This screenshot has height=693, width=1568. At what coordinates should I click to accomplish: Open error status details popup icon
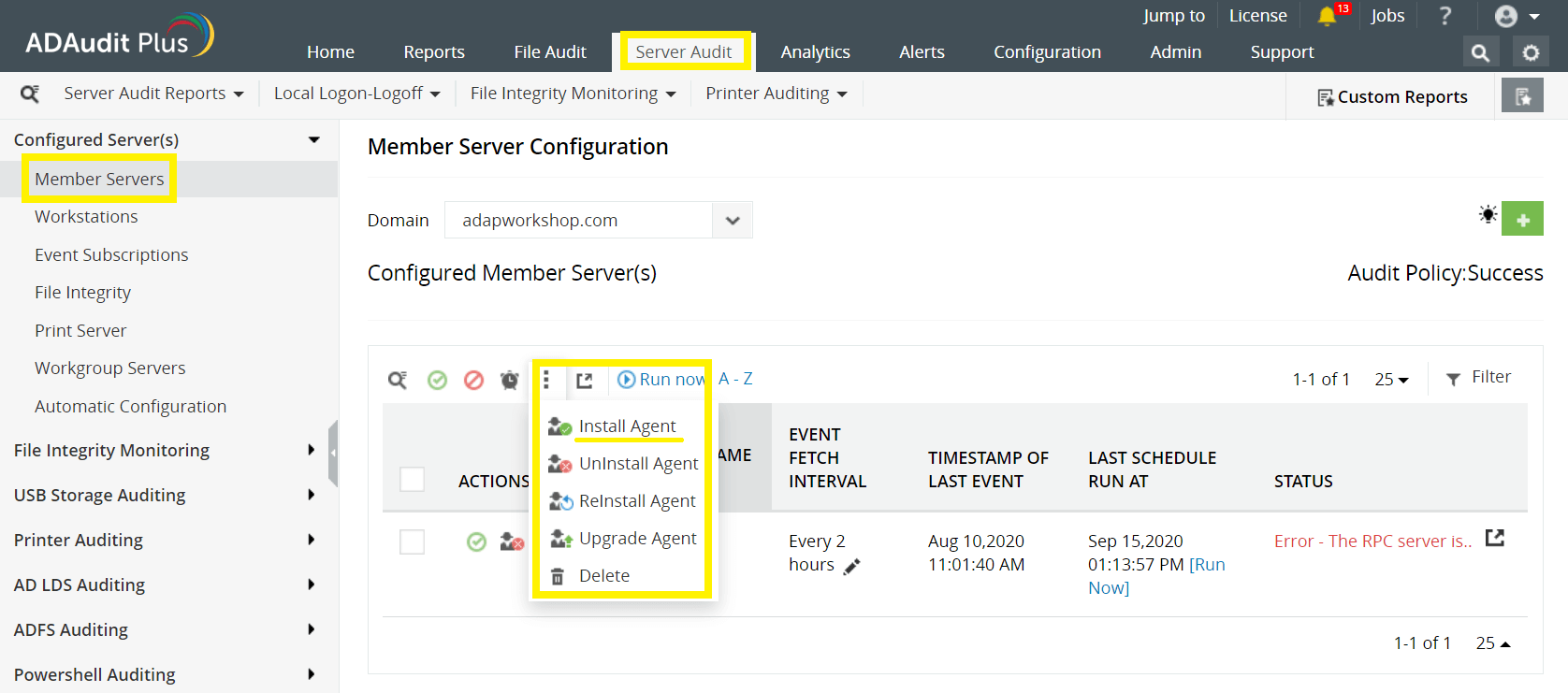point(1495,538)
